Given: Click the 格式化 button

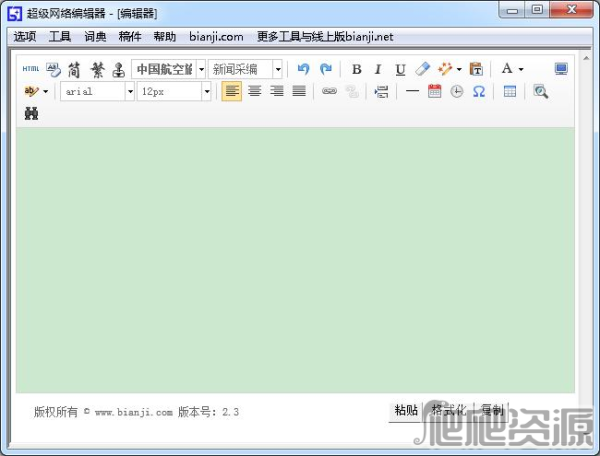Looking at the screenshot, I should 448,410.
